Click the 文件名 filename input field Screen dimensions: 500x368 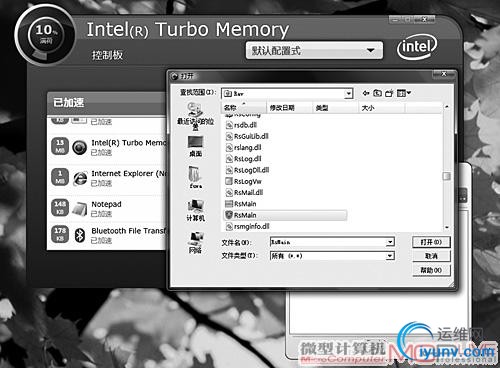(328, 242)
